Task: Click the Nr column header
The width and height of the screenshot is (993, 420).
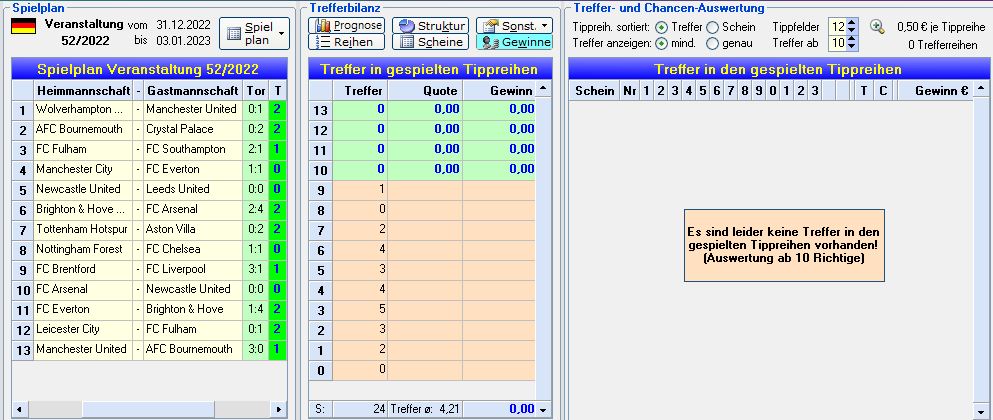Action: point(629,91)
